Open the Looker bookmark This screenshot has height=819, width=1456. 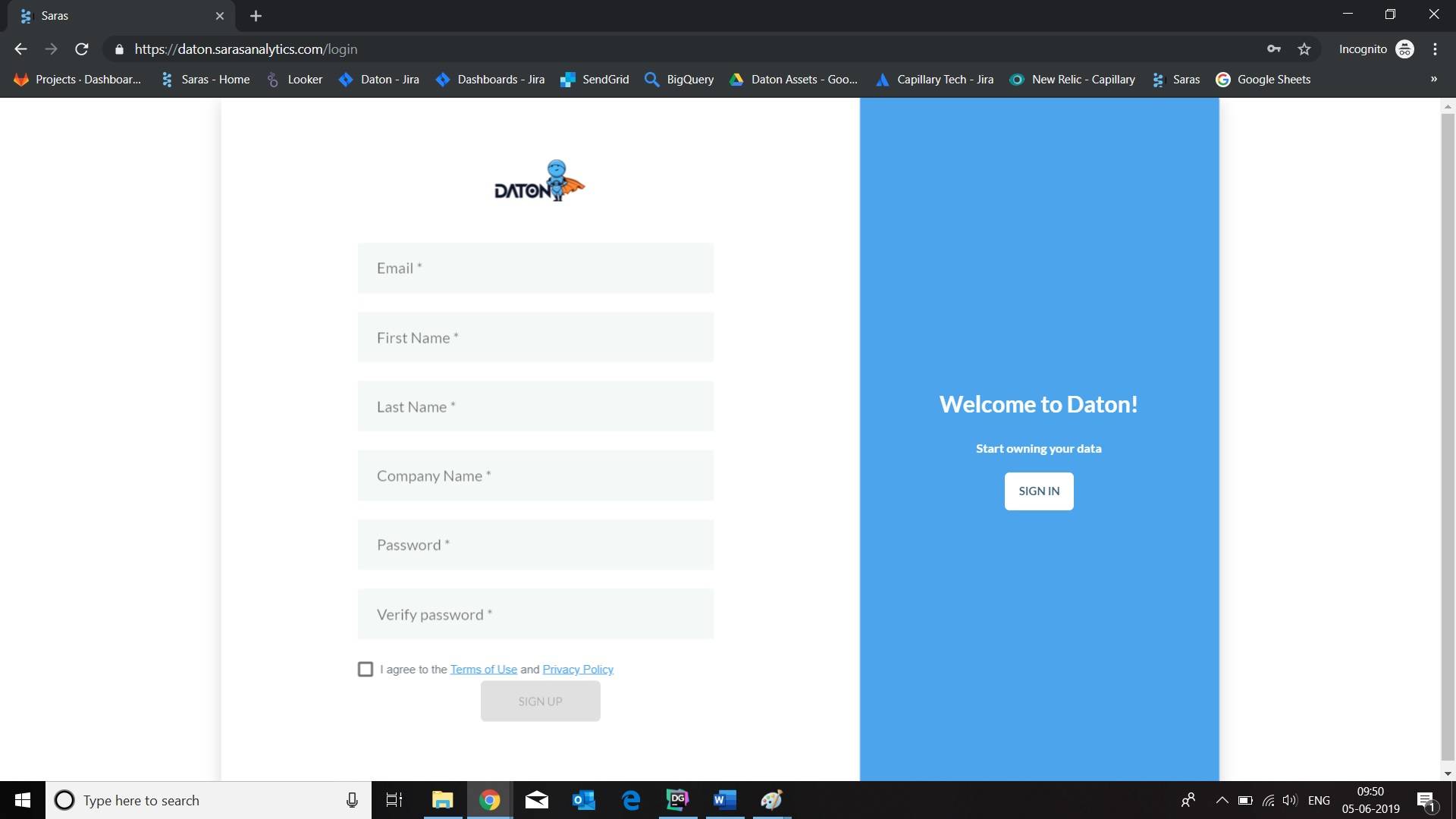(303, 79)
